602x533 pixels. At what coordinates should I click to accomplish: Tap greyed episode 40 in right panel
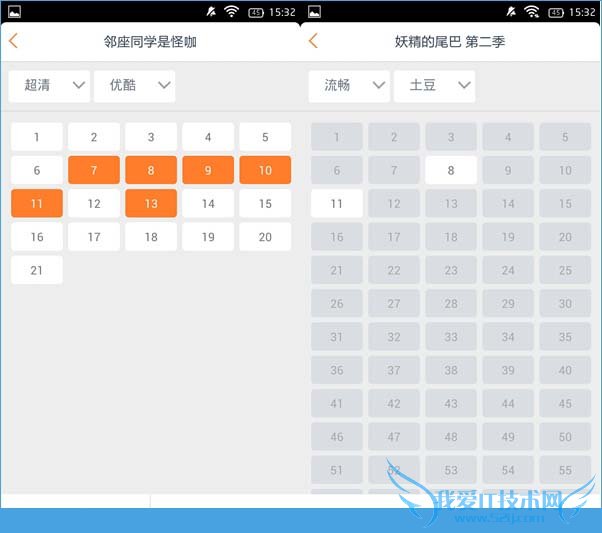coord(565,370)
